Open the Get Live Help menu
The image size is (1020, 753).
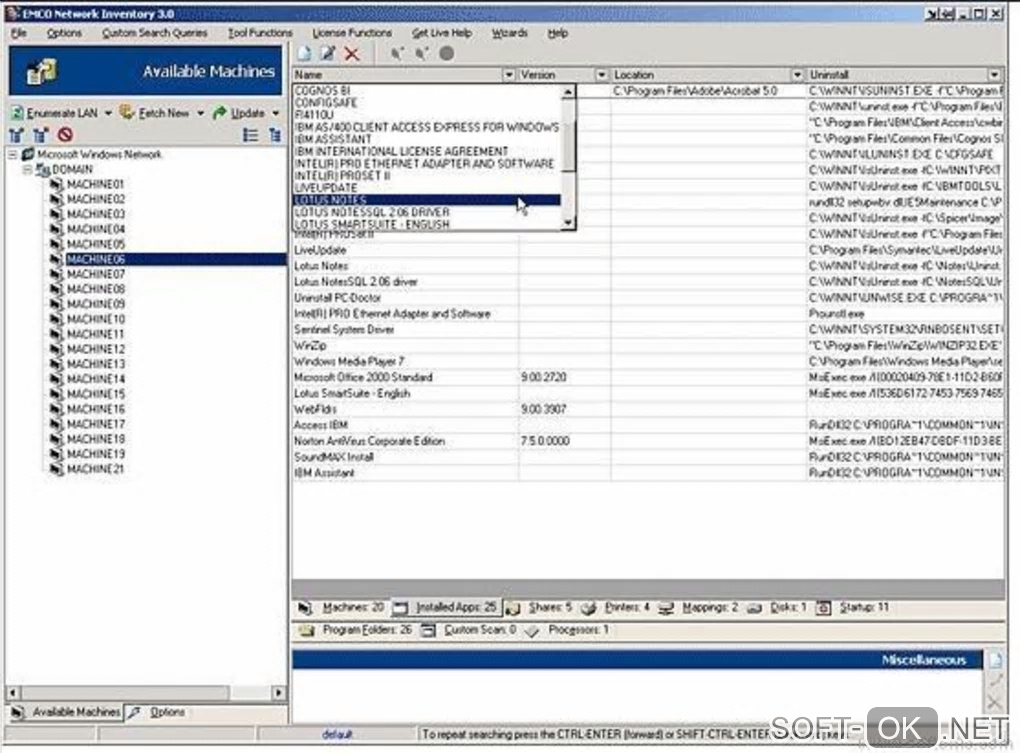pos(442,33)
